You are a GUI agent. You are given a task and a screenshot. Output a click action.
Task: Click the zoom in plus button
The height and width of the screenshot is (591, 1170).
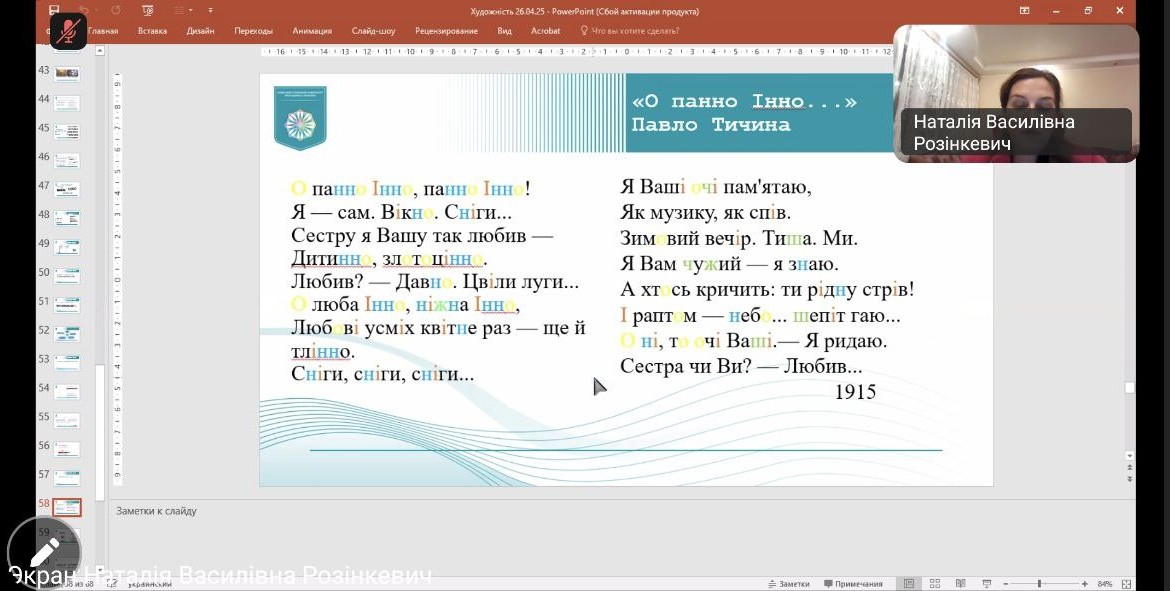pyautogui.click(x=1085, y=584)
